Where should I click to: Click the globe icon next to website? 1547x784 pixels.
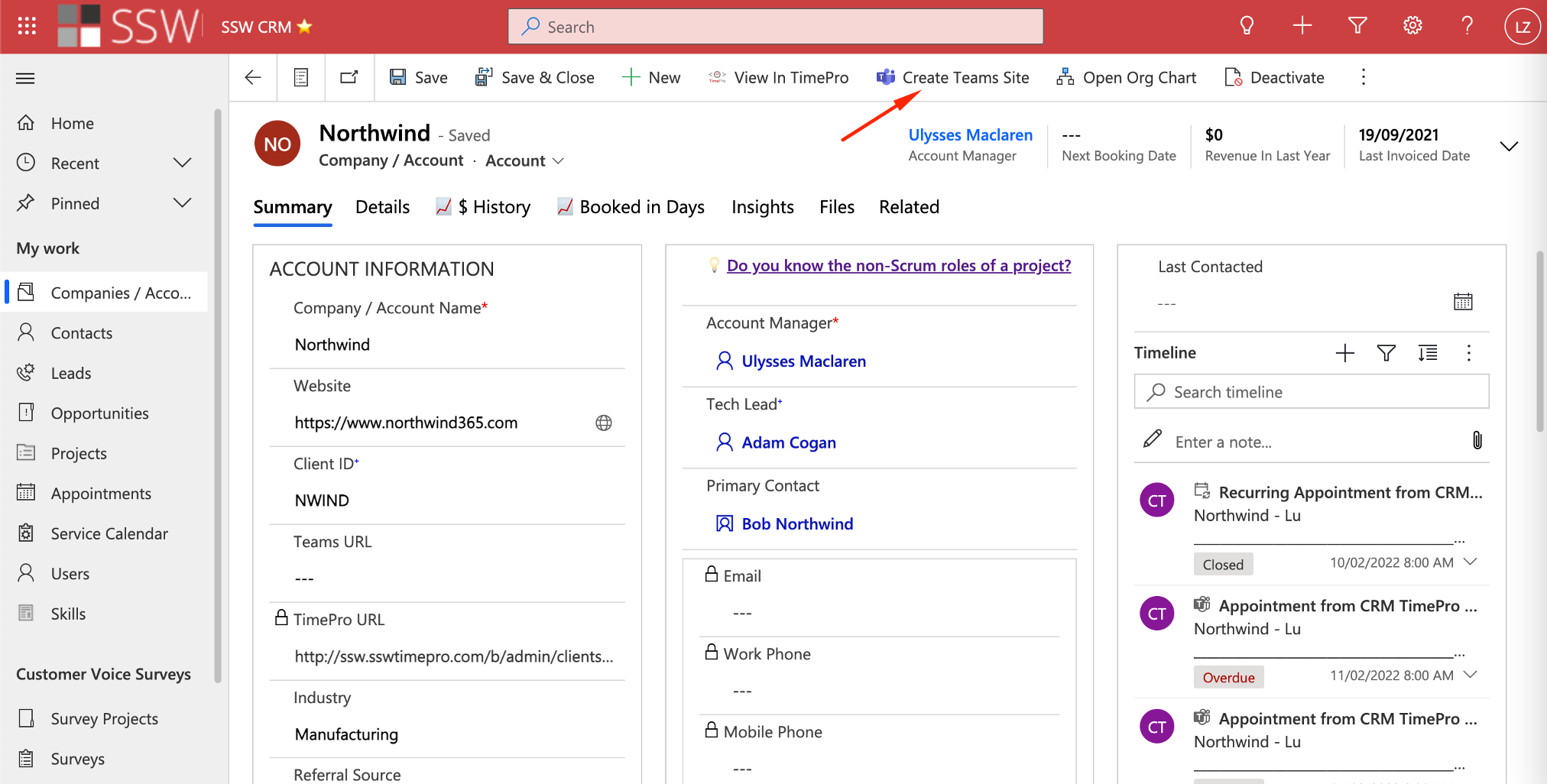[x=604, y=423]
